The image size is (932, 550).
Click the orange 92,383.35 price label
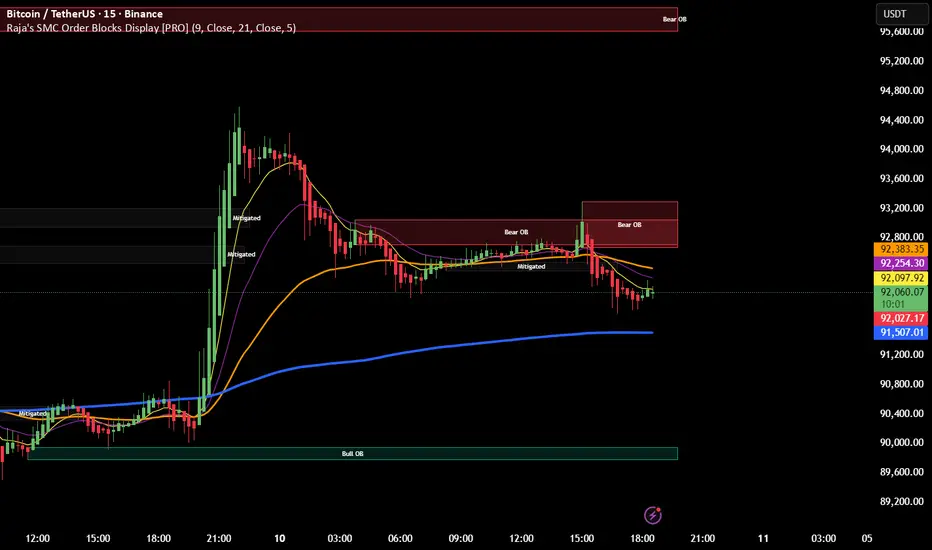[901, 250]
